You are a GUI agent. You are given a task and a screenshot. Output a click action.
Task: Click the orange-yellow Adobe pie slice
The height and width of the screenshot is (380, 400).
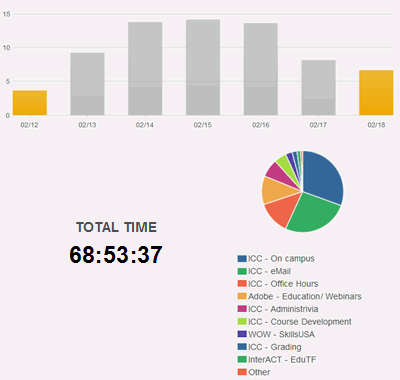(x=277, y=190)
